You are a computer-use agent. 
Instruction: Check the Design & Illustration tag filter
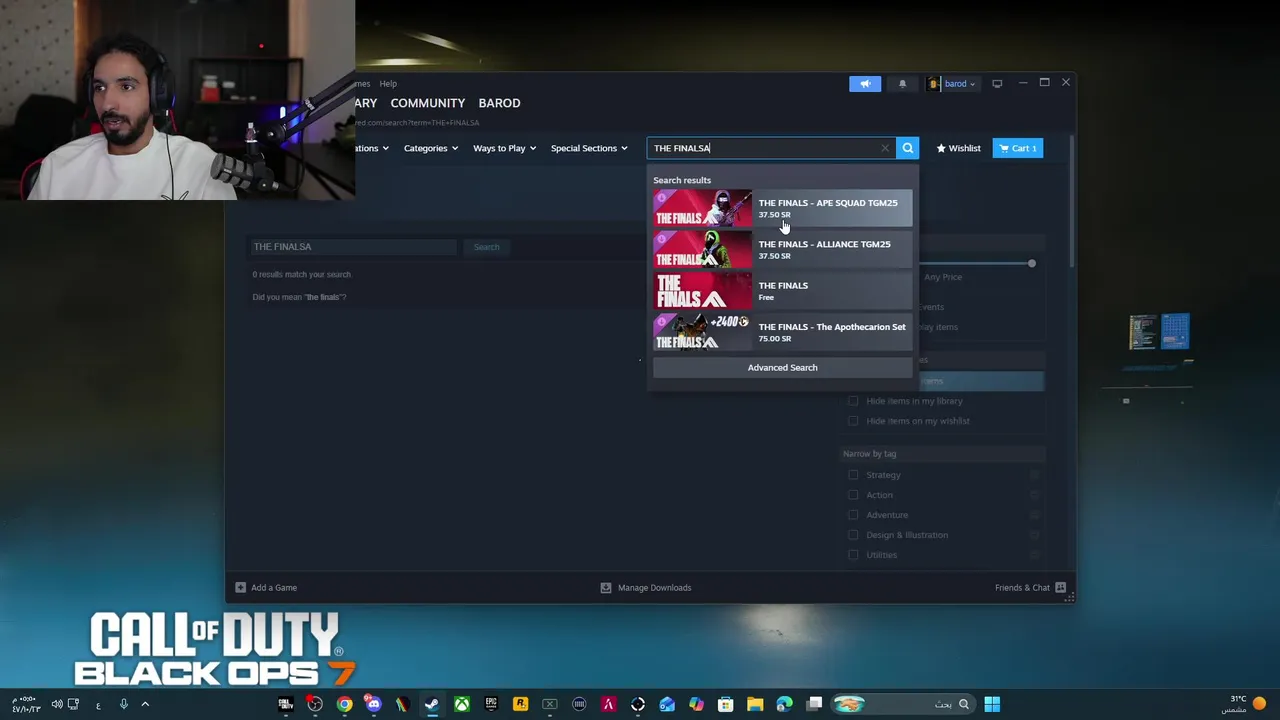click(x=853, y=535)
